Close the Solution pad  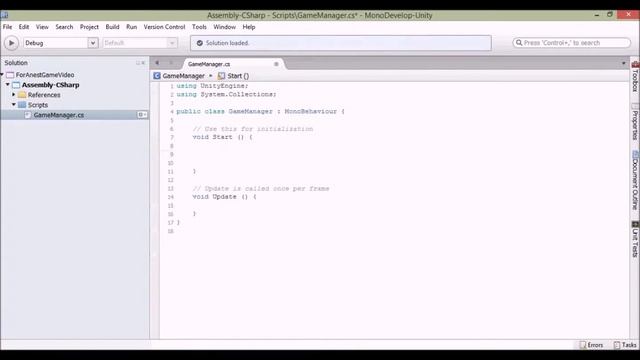point(143,63)
